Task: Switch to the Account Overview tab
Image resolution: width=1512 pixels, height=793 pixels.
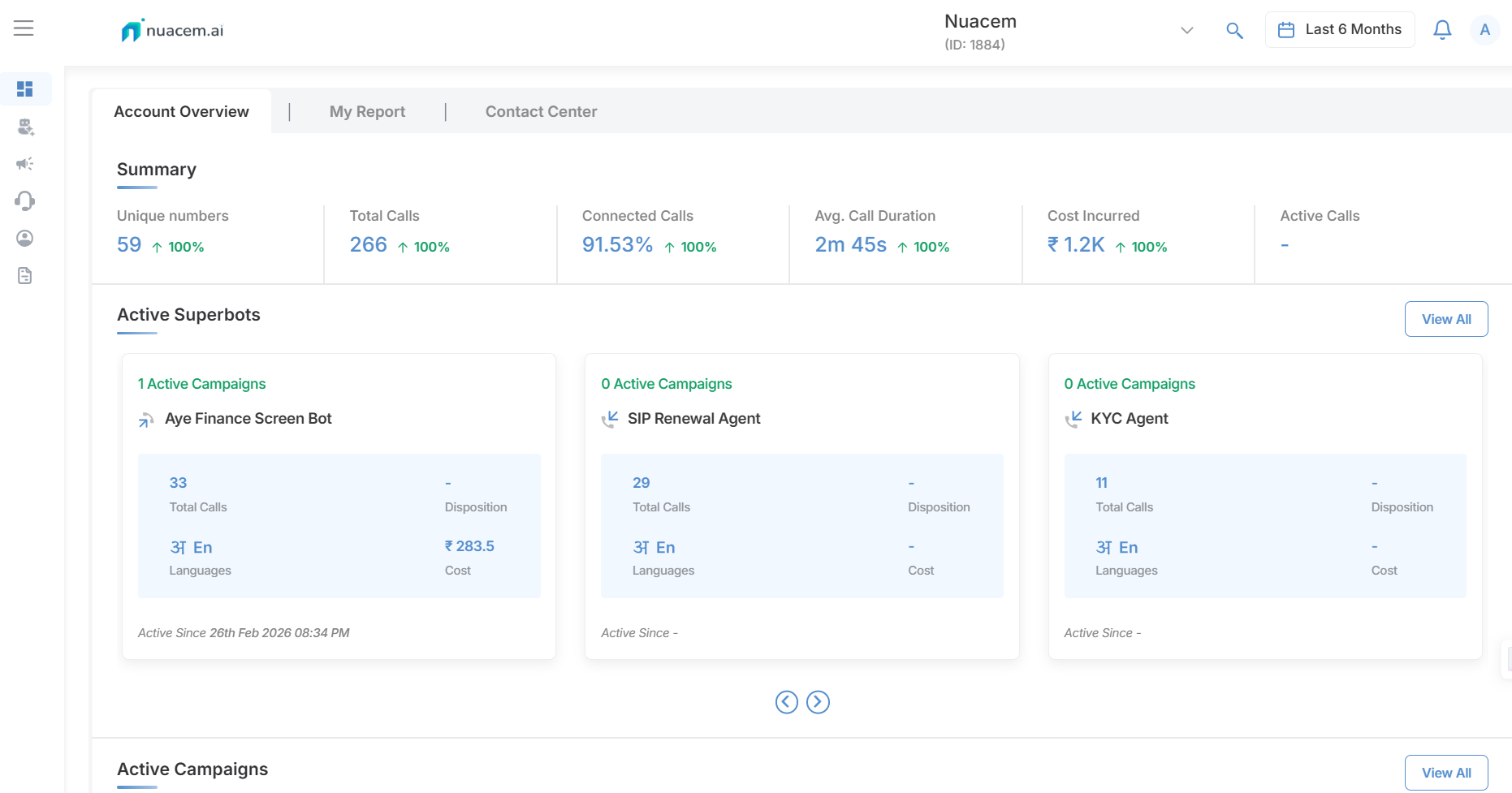Action: tap(181, 111)
